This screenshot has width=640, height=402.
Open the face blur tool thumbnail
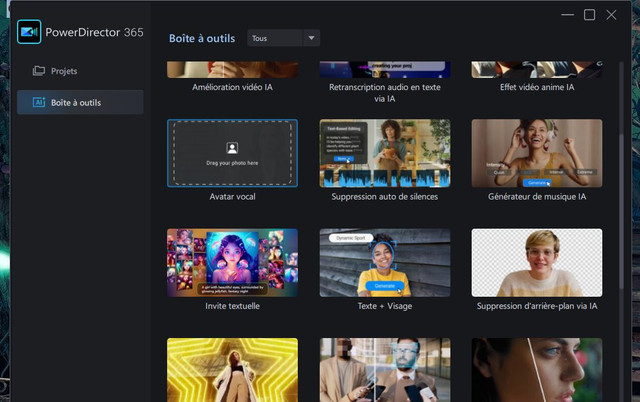384,370
